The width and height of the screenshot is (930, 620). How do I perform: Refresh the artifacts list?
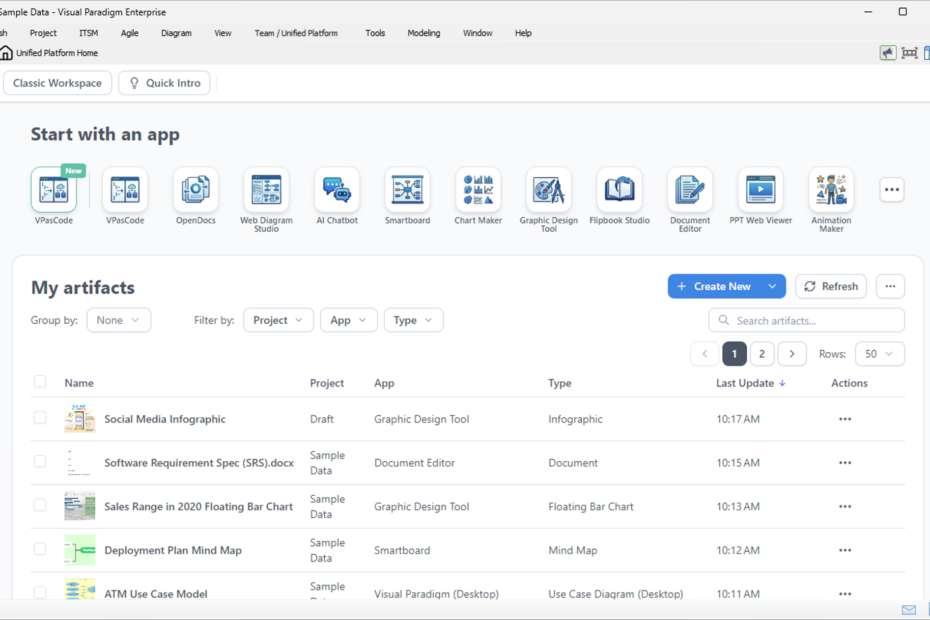(x=831, y=287)
